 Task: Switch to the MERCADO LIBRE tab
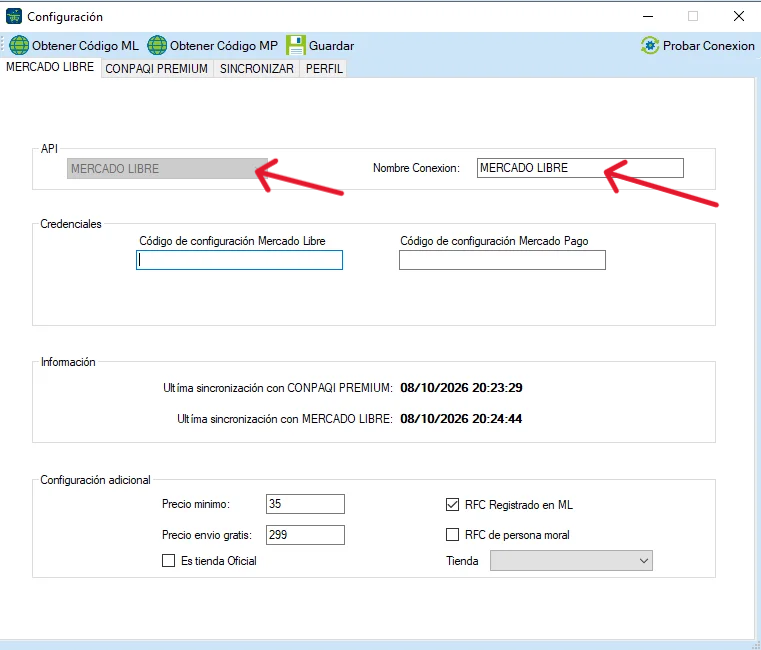click(50, 67)
